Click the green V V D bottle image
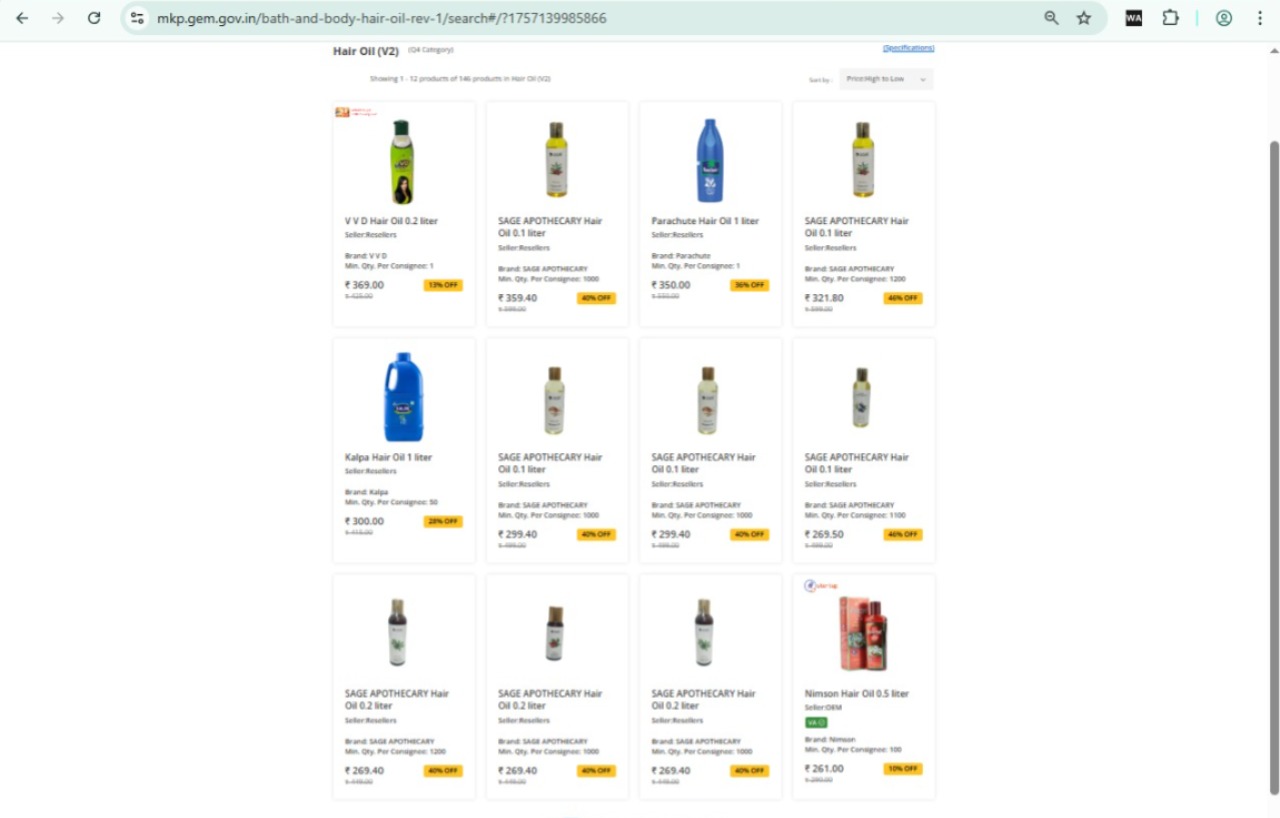 click(x=402, y=161)
